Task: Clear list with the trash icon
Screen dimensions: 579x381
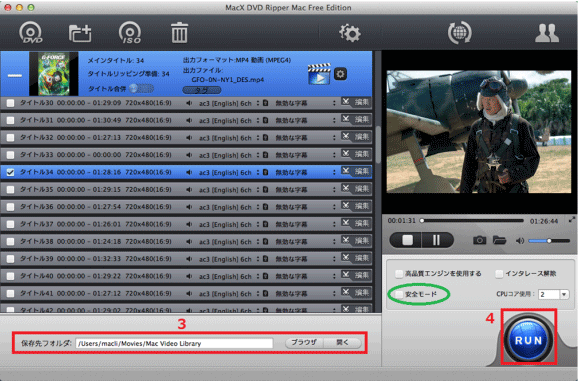Action: 179,33
